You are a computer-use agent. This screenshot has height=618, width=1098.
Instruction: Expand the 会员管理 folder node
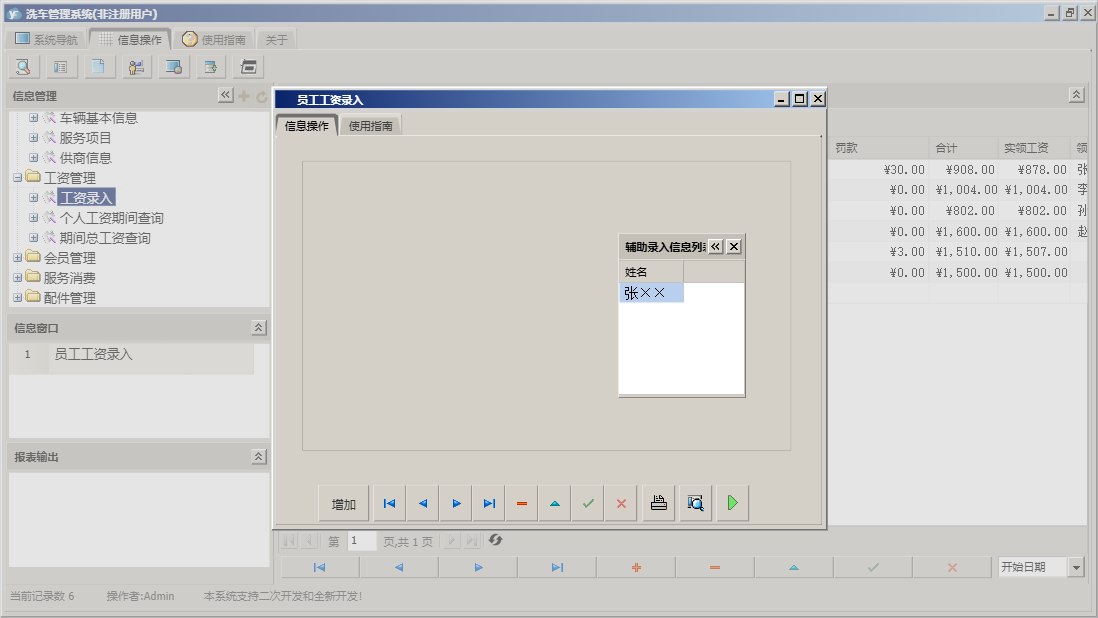pyautogui.click(x=18, y=258)
